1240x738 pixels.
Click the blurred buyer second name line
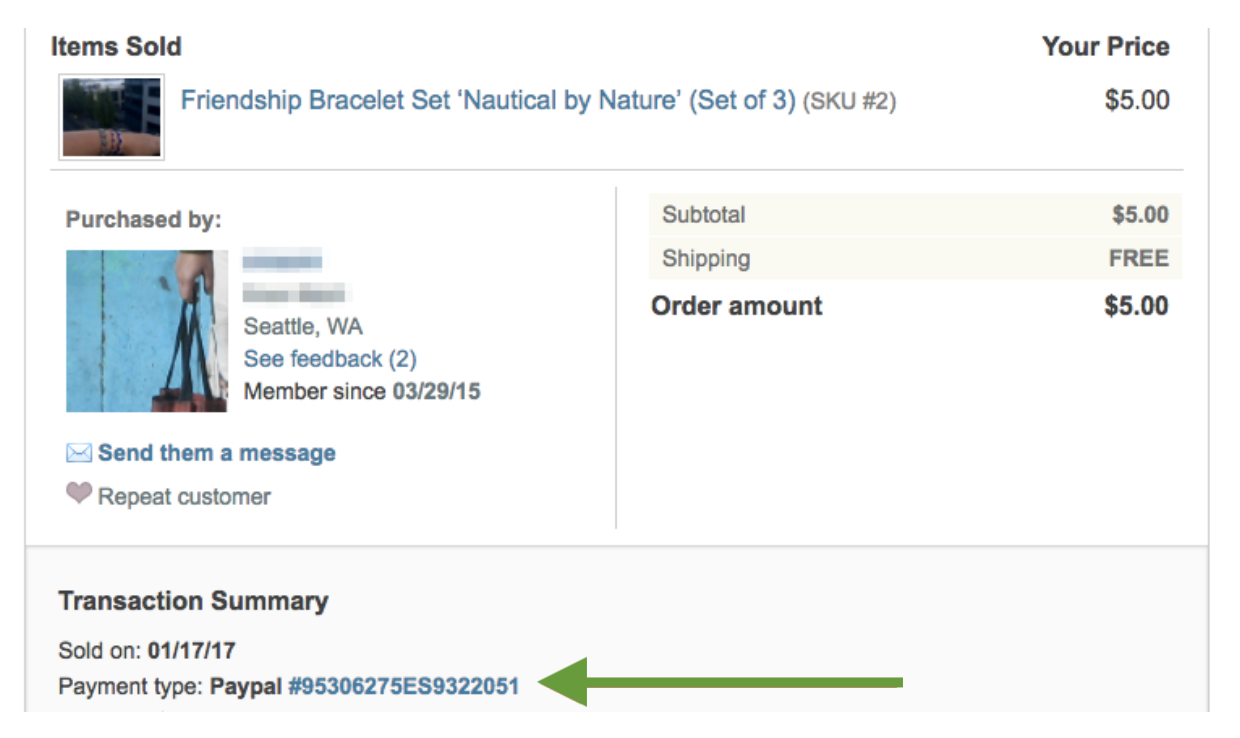[294, 293]
